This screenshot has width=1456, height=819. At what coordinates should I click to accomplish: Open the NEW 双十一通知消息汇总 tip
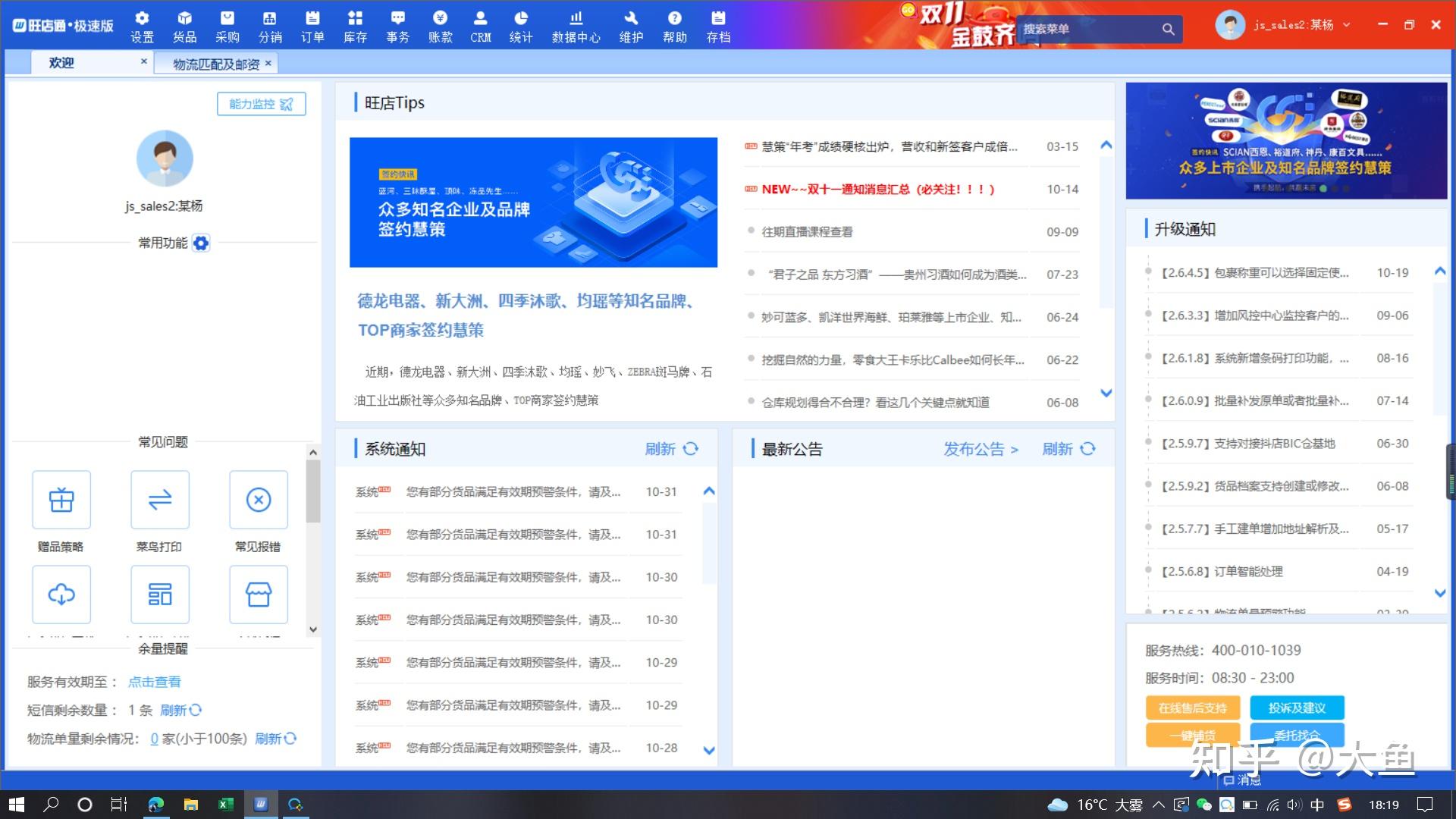click(x=878, y=190)
